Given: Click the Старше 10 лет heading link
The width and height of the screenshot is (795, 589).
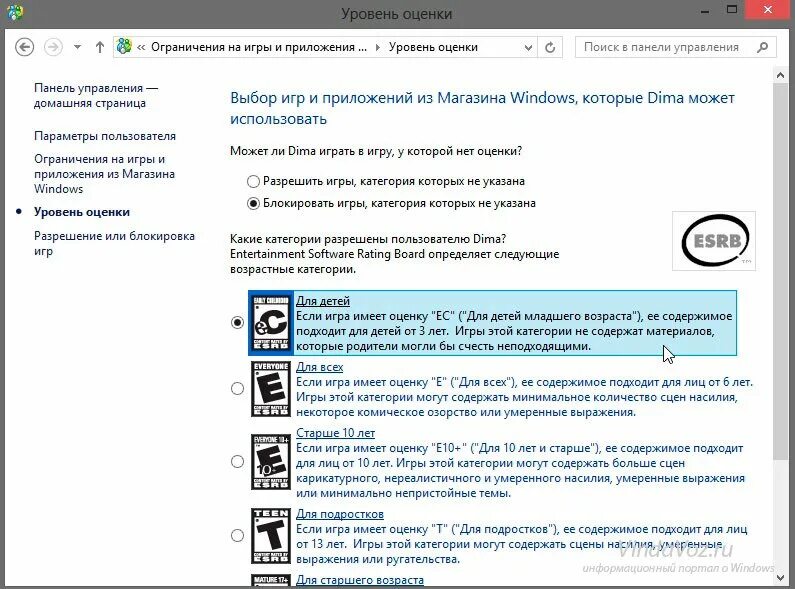Looking at the screenshot, I should tap(335, 433).
